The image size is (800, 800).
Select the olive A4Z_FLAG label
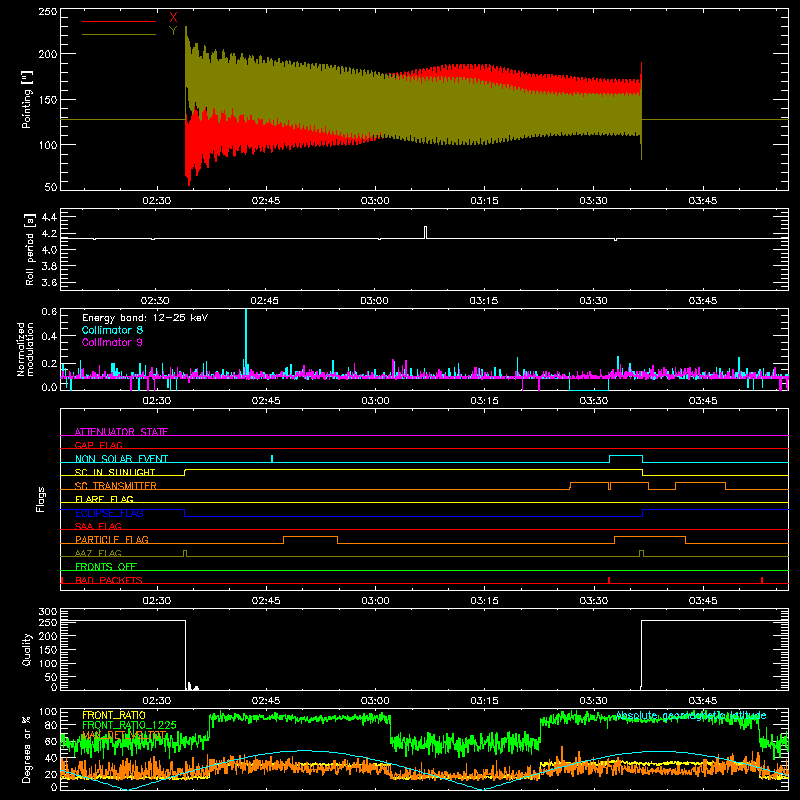click(98, 553)
